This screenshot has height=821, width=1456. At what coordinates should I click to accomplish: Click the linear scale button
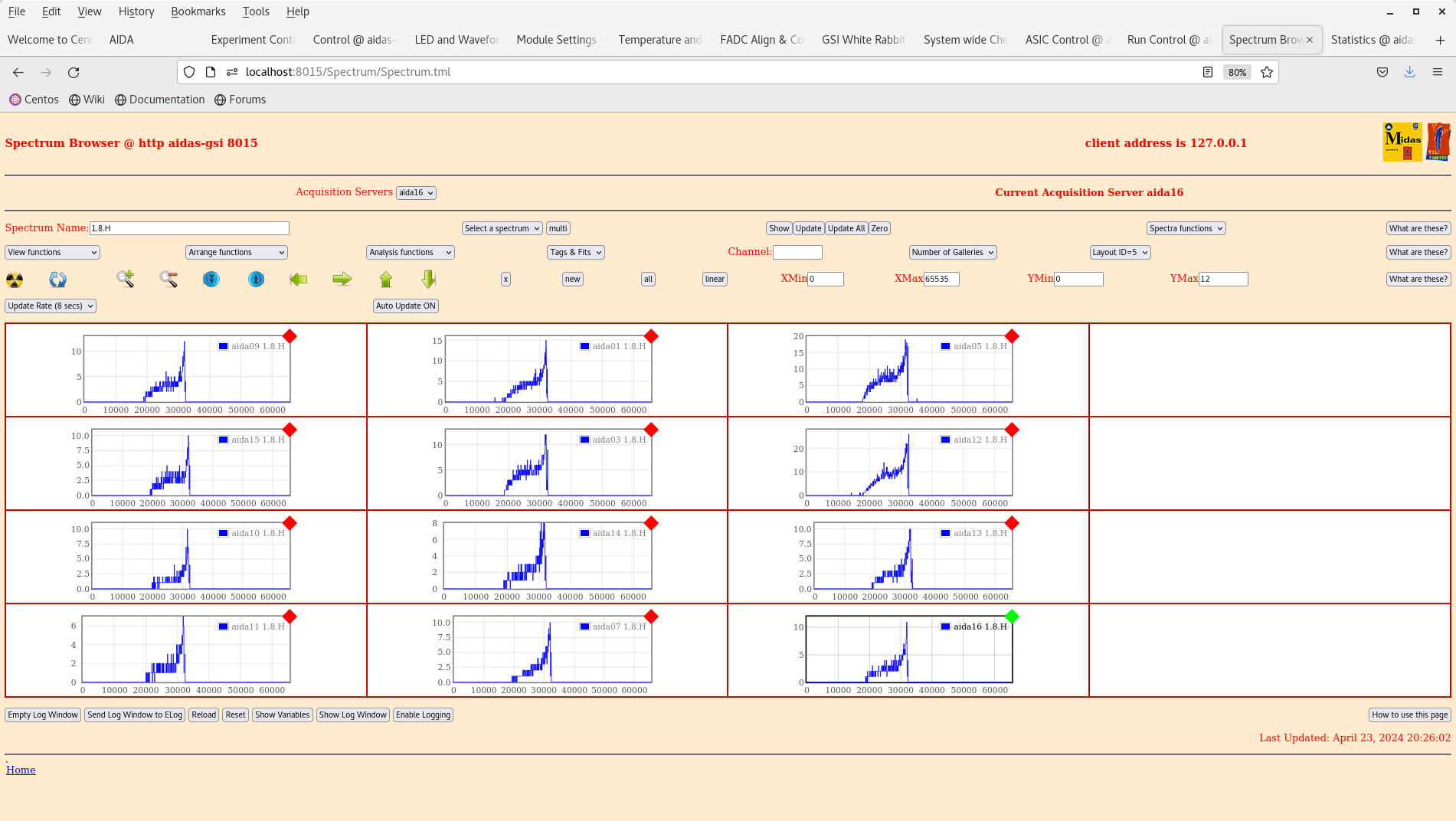click(x=715, y=279)
